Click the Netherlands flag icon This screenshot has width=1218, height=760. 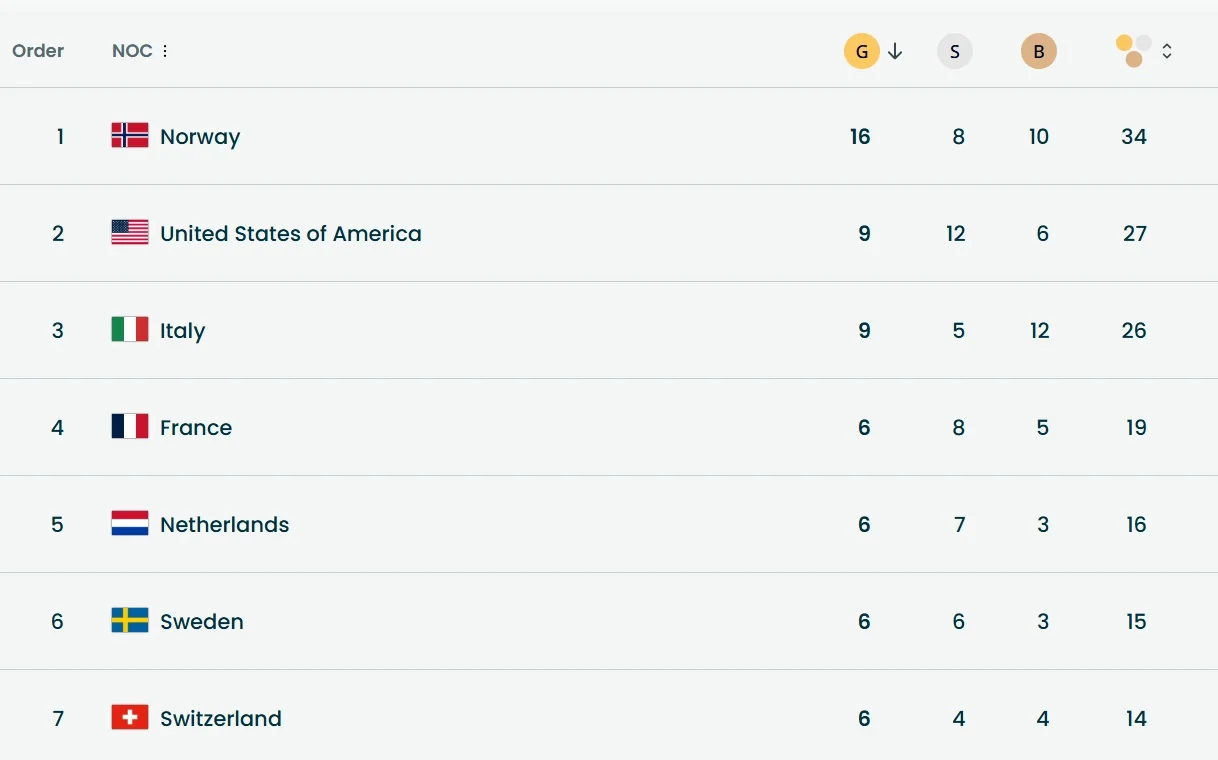point(130,524)
